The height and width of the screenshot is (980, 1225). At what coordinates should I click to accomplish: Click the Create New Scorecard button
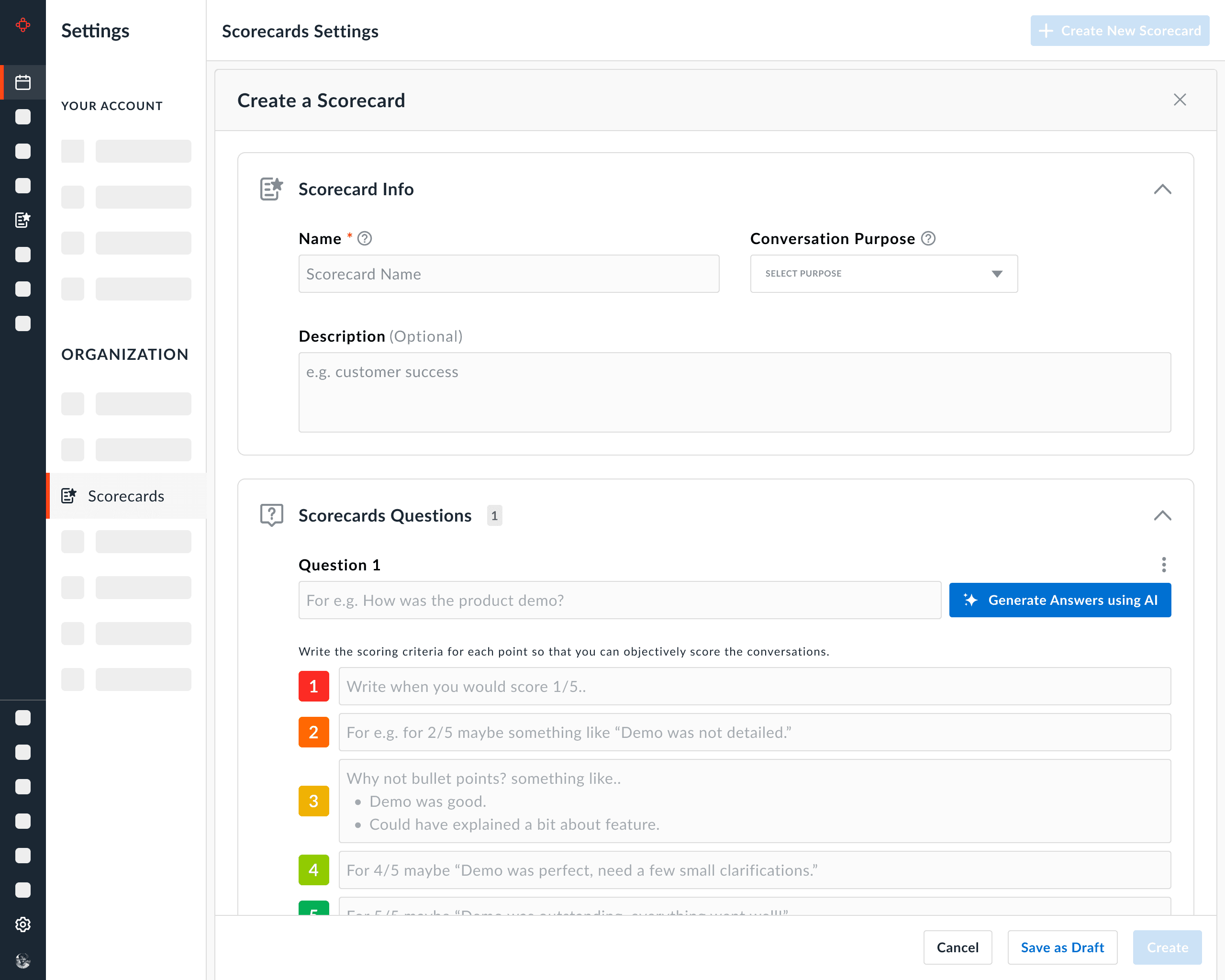(1119, 31)
